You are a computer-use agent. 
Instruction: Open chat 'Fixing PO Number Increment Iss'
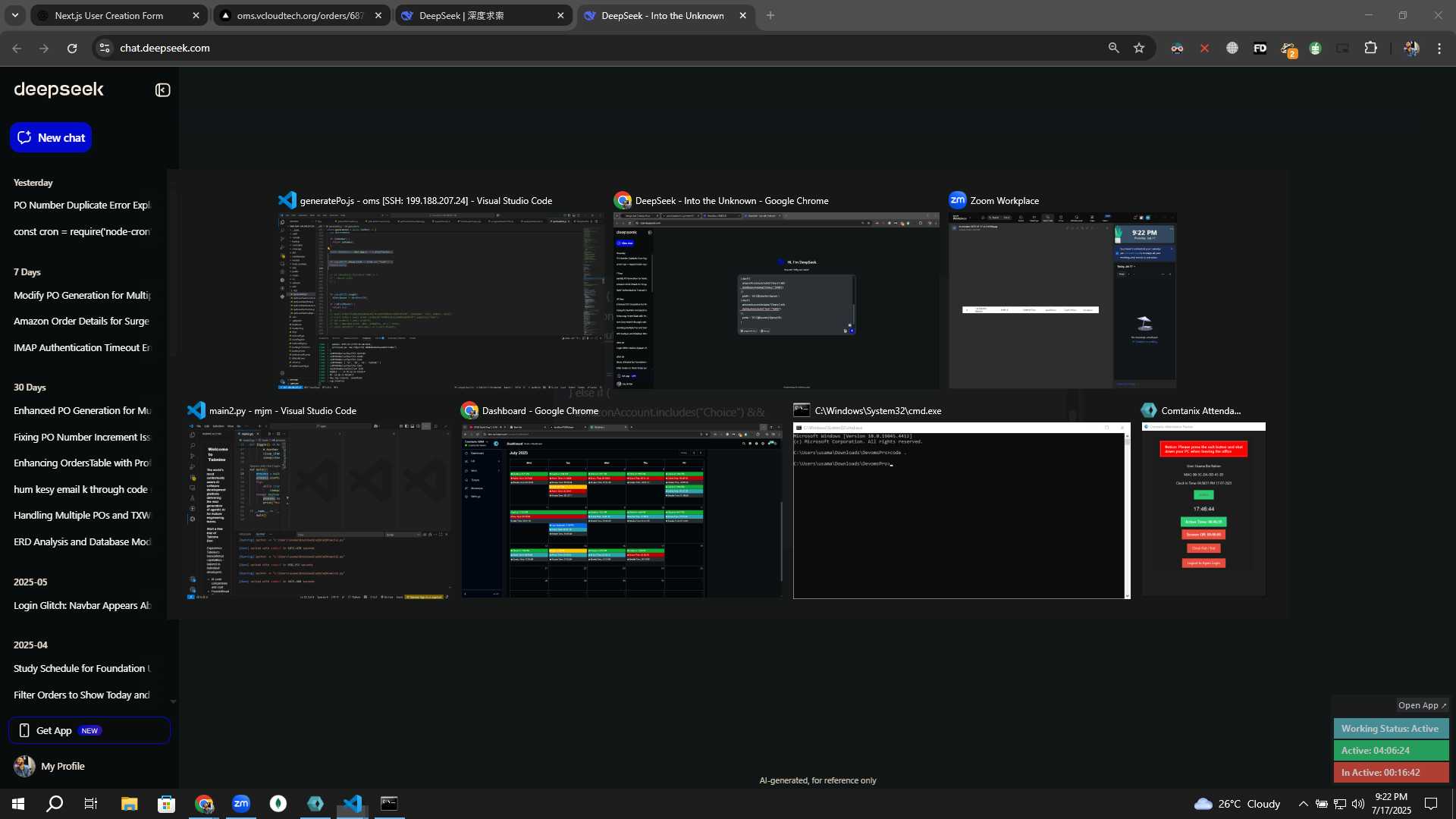[82, 438]
